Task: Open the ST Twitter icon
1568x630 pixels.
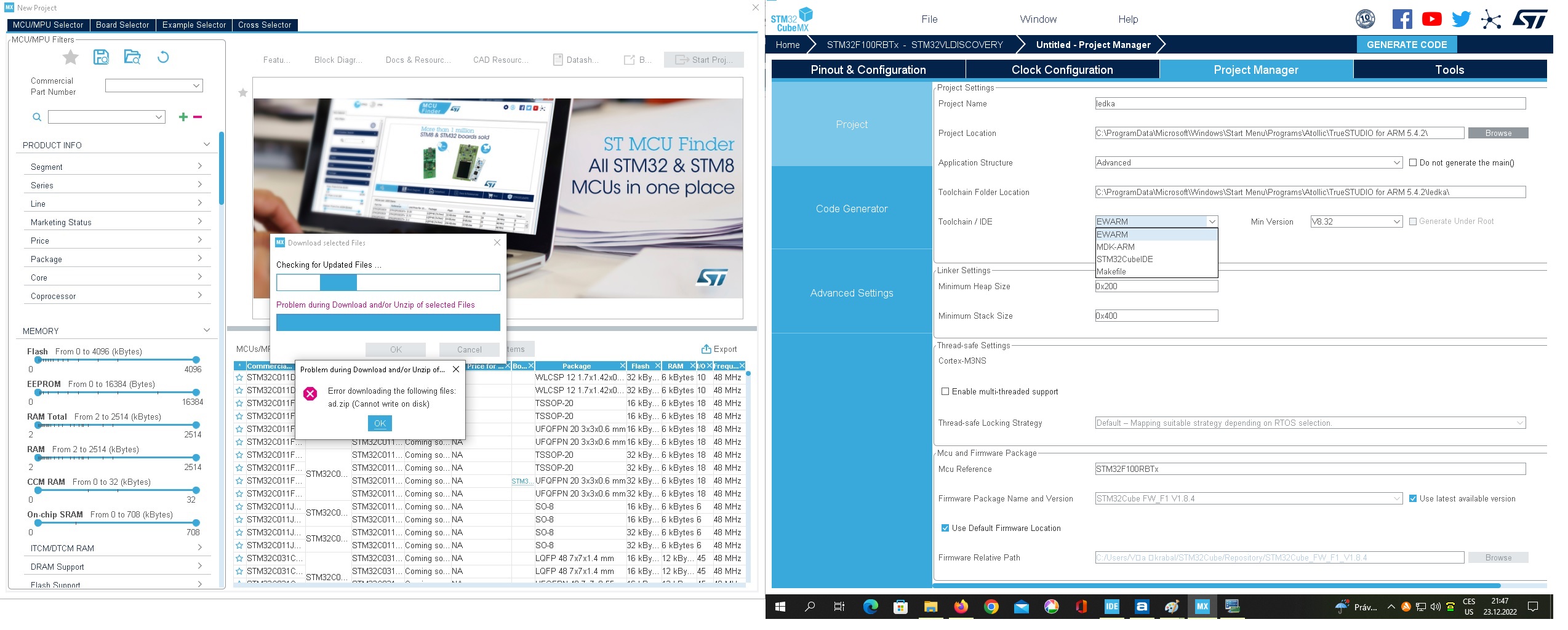Action: pos(1461,19)
